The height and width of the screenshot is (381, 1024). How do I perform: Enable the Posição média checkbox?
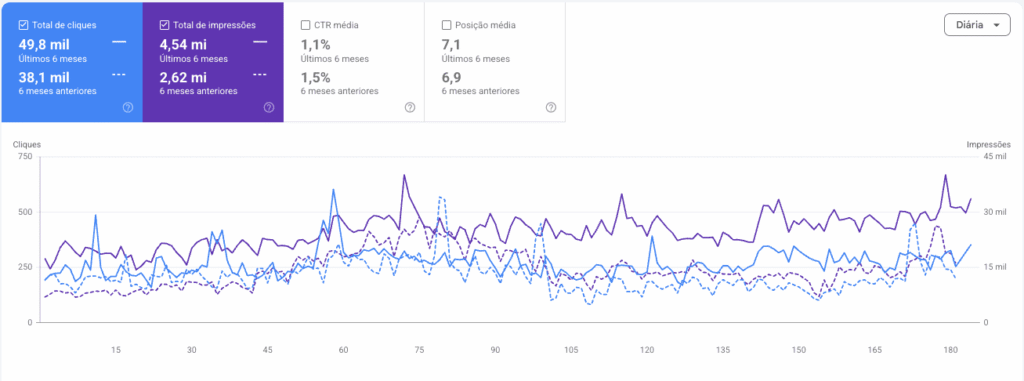pos(447,25)
